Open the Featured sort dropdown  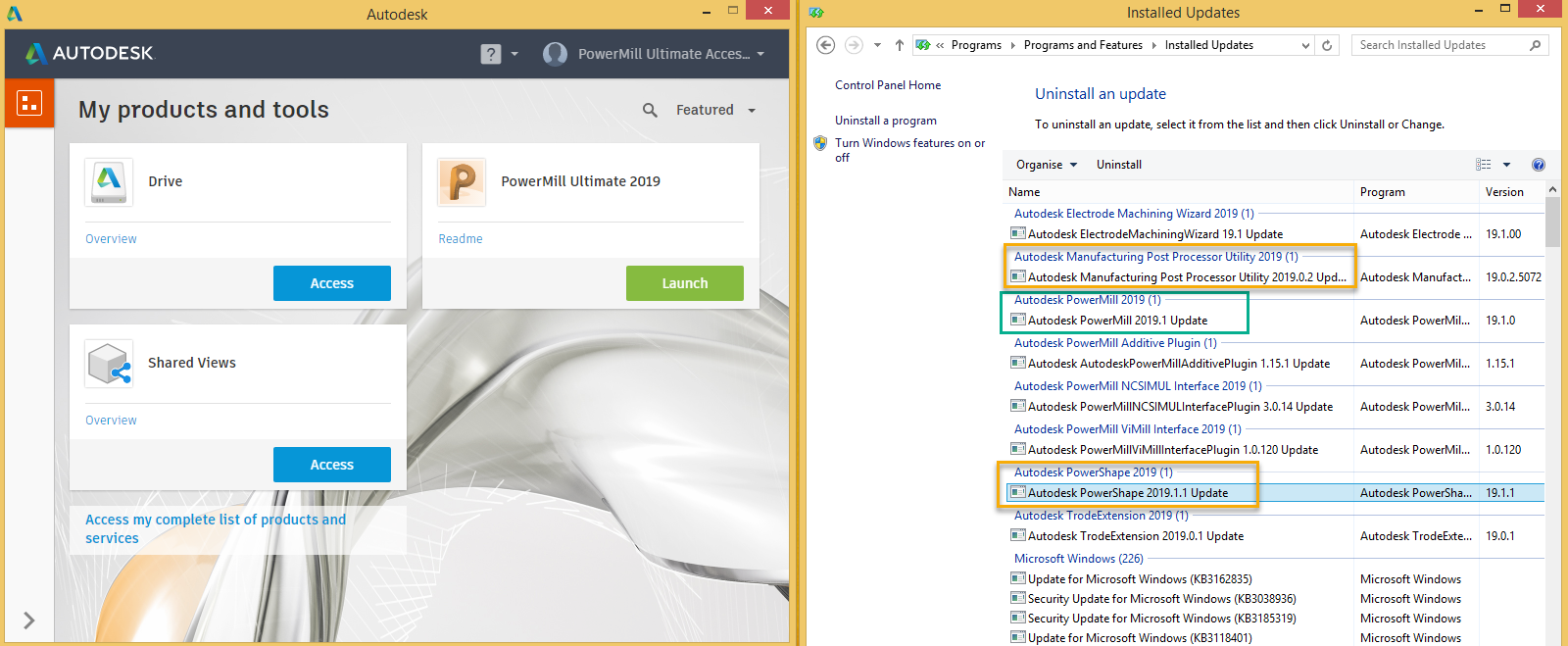715,110
